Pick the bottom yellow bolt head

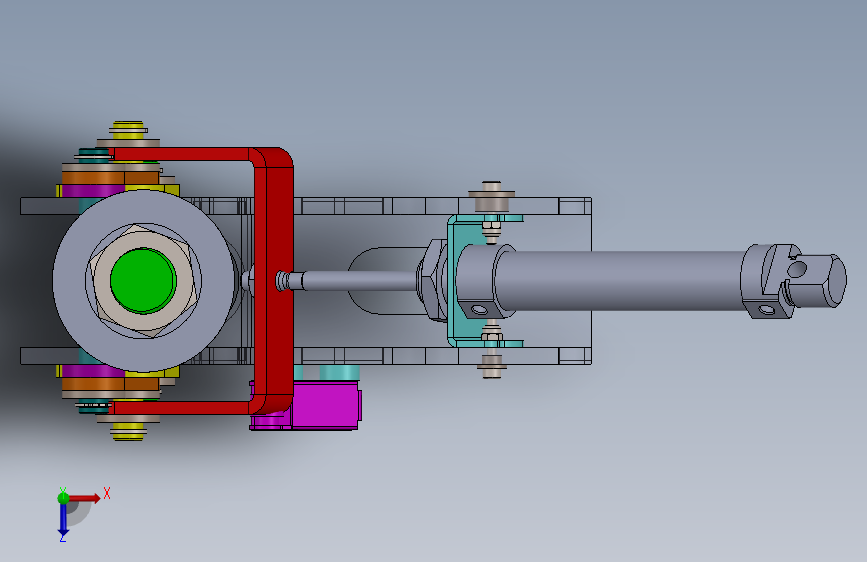(128, 431)
